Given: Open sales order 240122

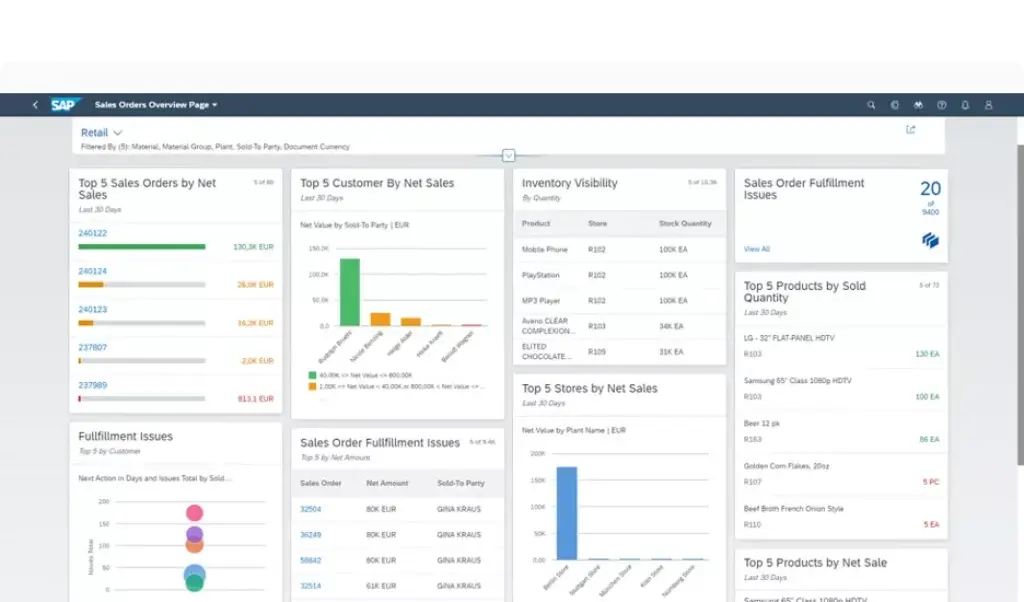Looking at the screenshot, I should point(93,233).
